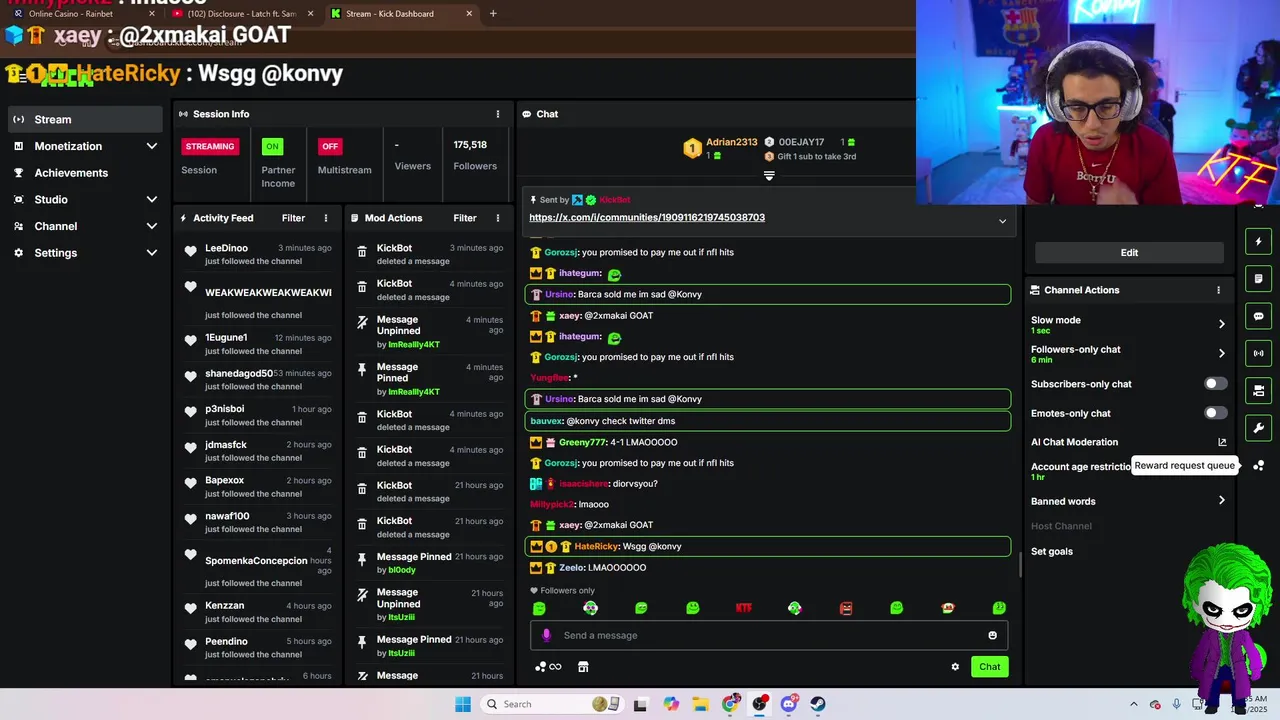Screen dimensions: 1280x720
Task: Toggle Emotes-only chat switch
Action: [1215, 413]
